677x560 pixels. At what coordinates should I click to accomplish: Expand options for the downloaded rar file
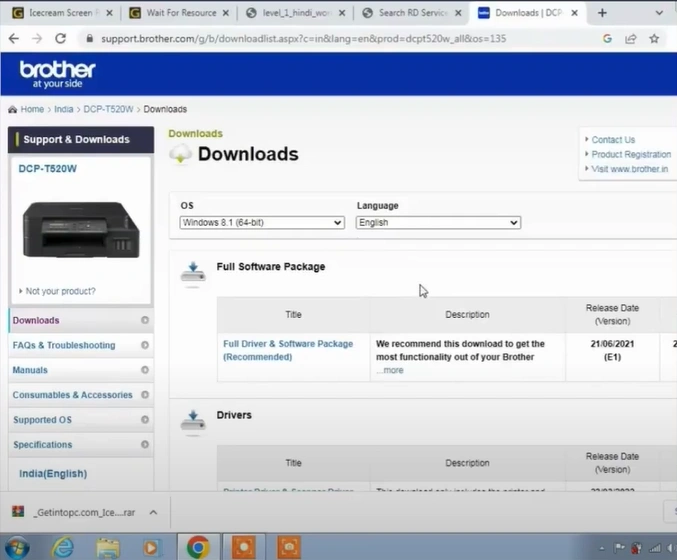click(x=153, y=512)
